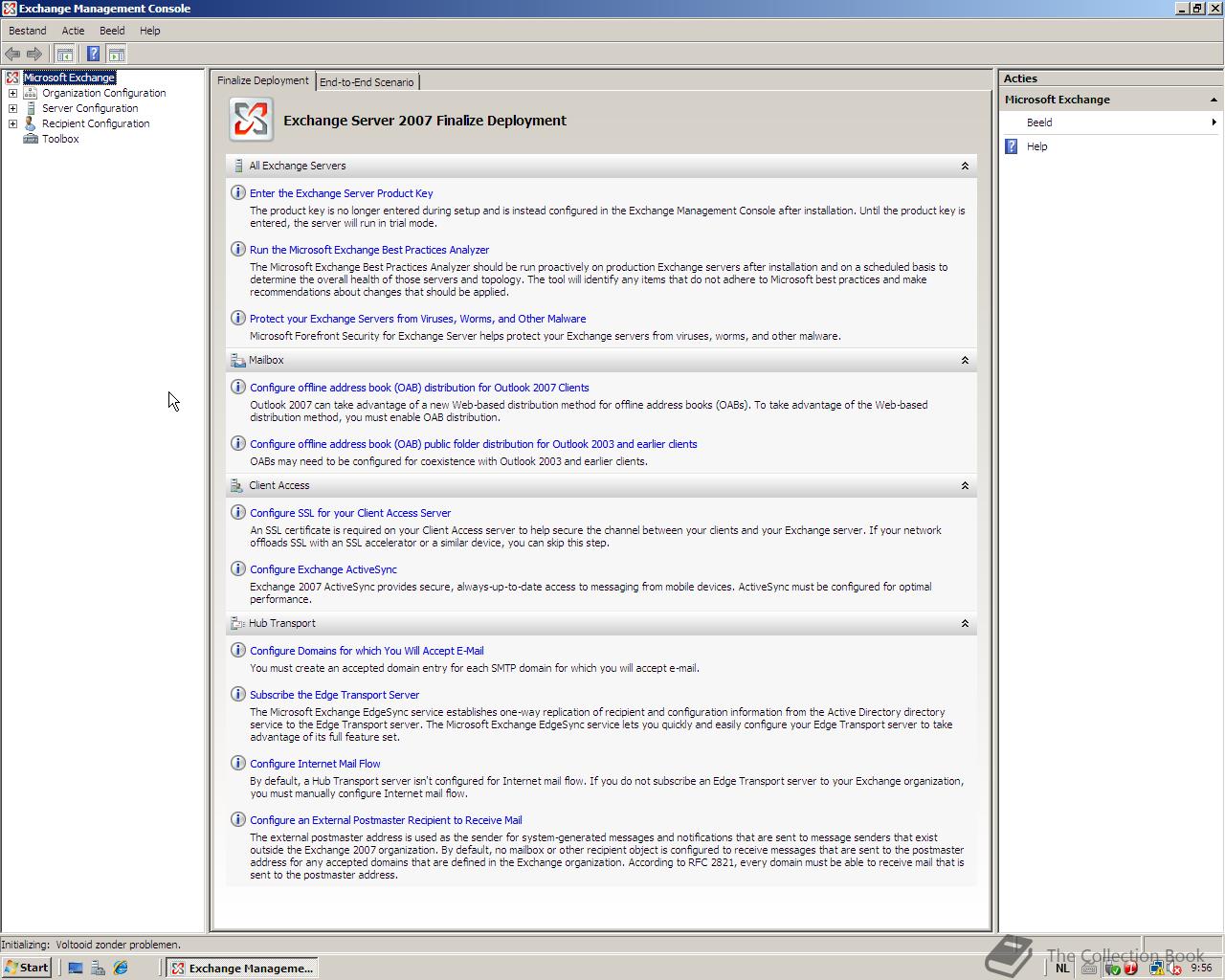Open Enter the Exchange Server Product Key link

342,193
